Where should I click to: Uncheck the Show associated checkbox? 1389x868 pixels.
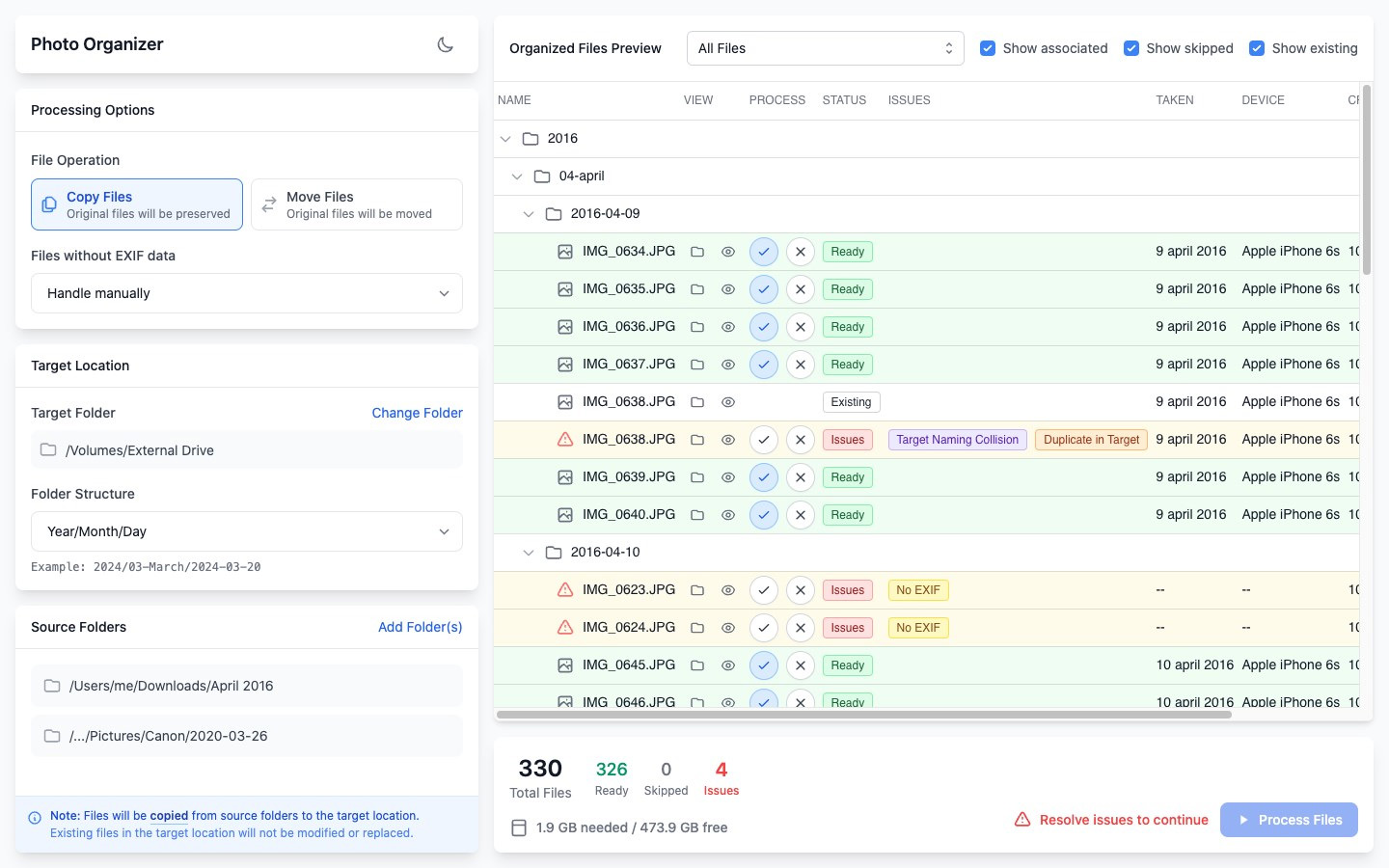[x=988, y=48]
